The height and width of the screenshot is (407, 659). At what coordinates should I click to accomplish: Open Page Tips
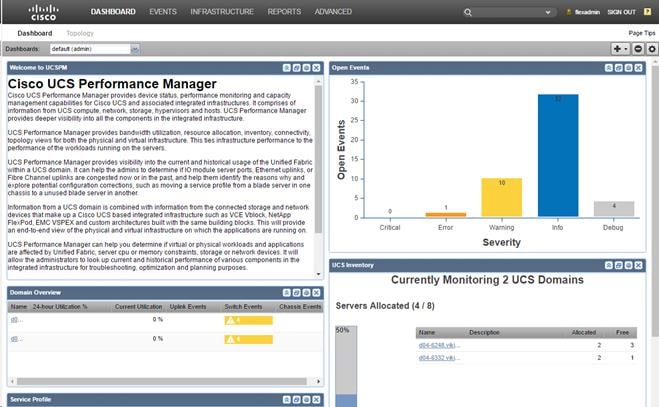642,33
